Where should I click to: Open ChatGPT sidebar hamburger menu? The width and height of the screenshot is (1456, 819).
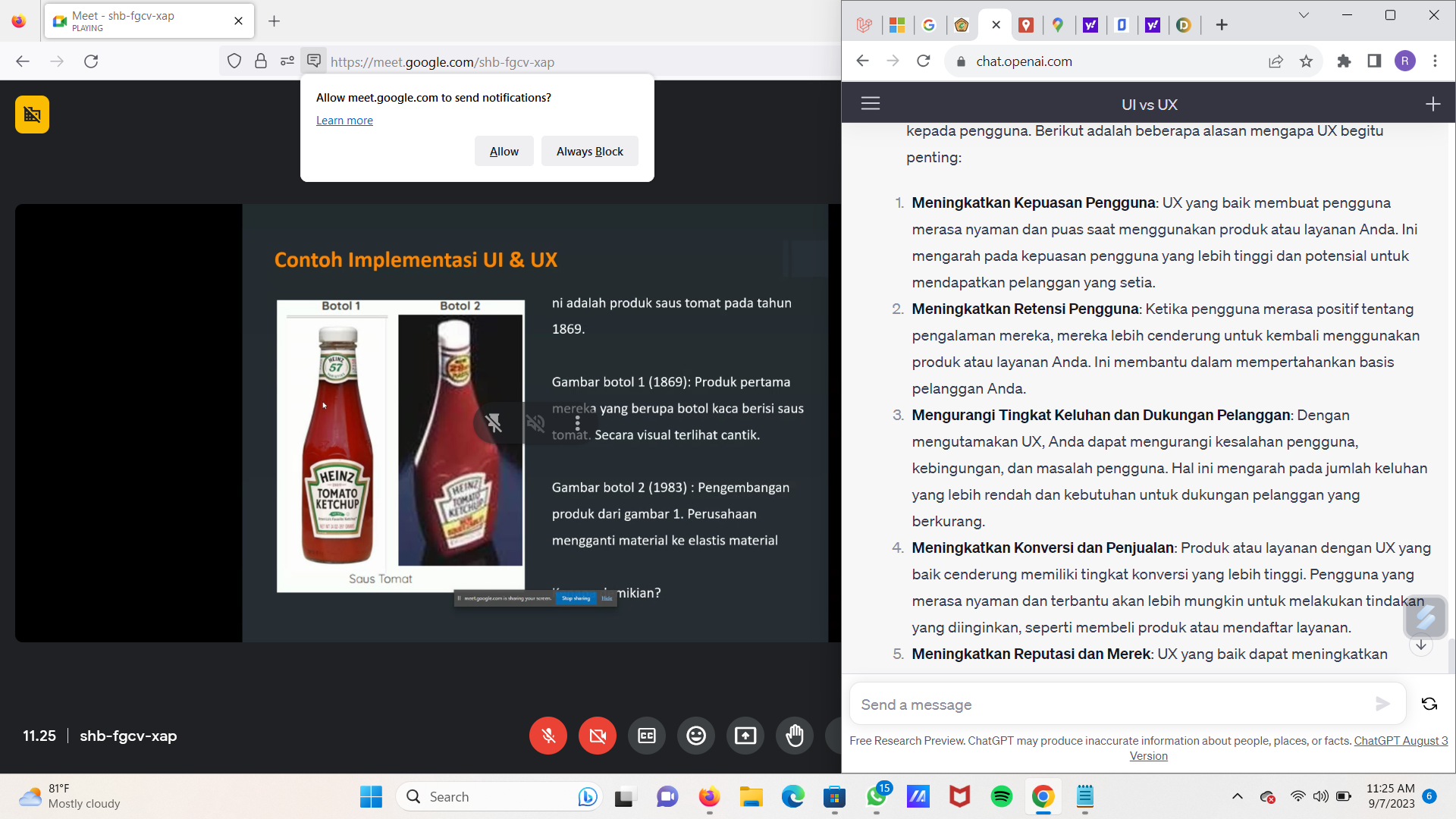pyautogui.click(x=871, y=104)
